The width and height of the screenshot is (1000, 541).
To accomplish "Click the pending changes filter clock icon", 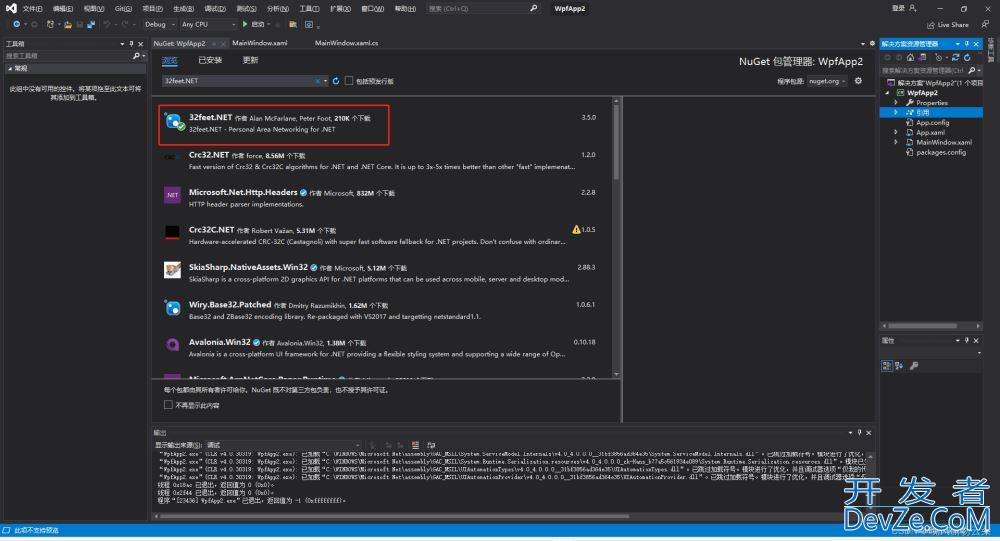I will pyautogui.click(x=938, y=57).
